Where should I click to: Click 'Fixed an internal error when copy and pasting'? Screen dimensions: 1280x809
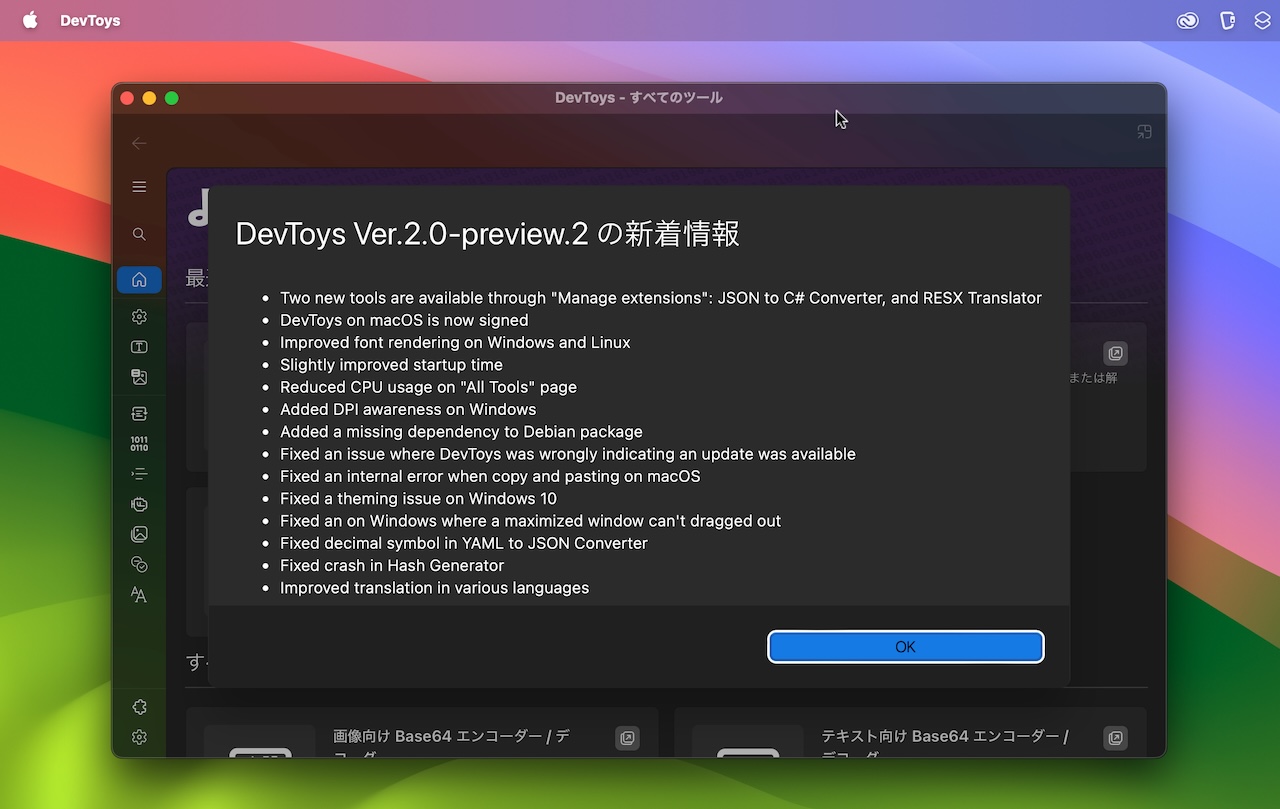pyautogui.click(x=490, y=476)
